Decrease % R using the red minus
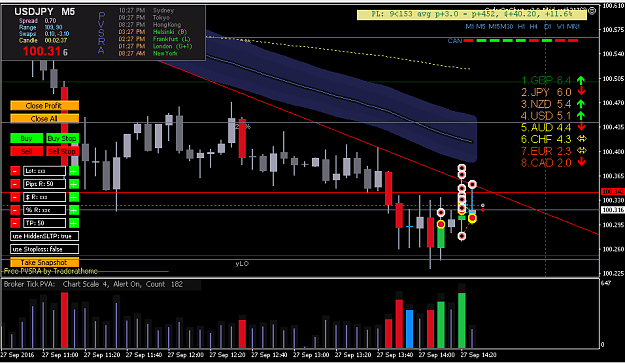The image size is (625, 363). [x=15, y=210]
